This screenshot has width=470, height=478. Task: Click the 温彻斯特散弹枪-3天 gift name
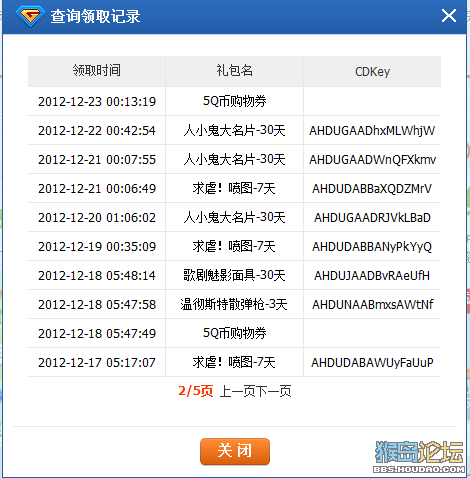coord(234,304)
